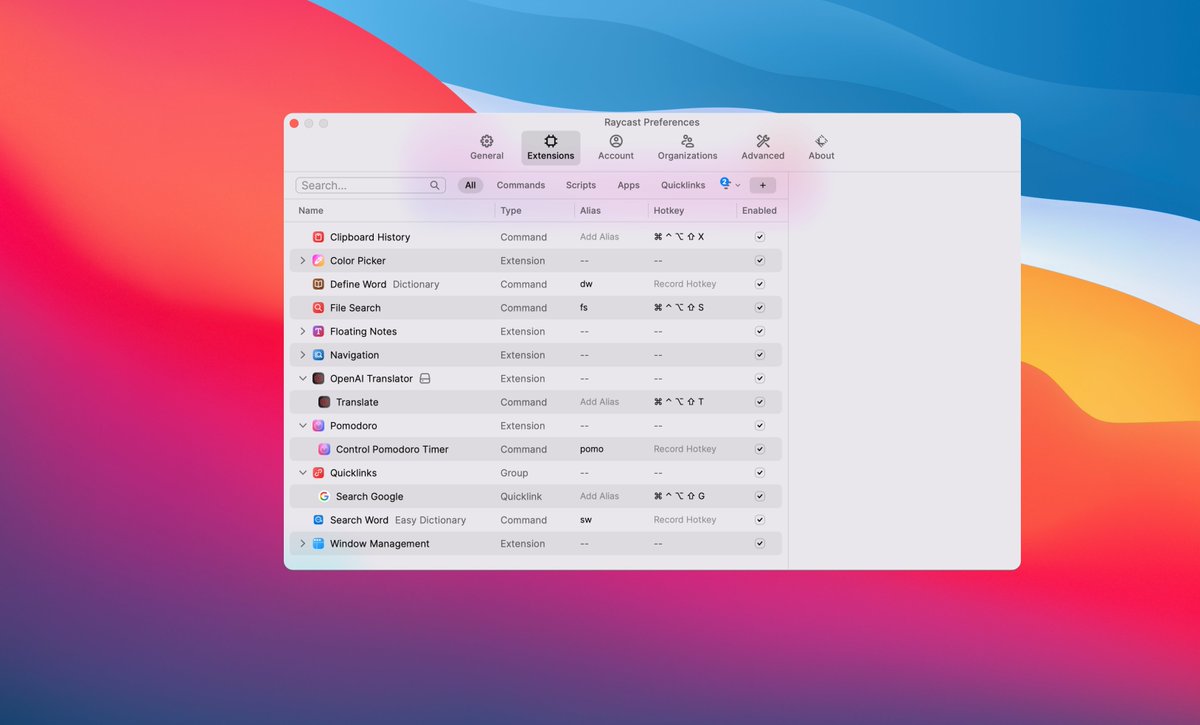Uncheck Enabled for Define Word
The width and height of the screenshot is (1200, 725).
(760, 284)
